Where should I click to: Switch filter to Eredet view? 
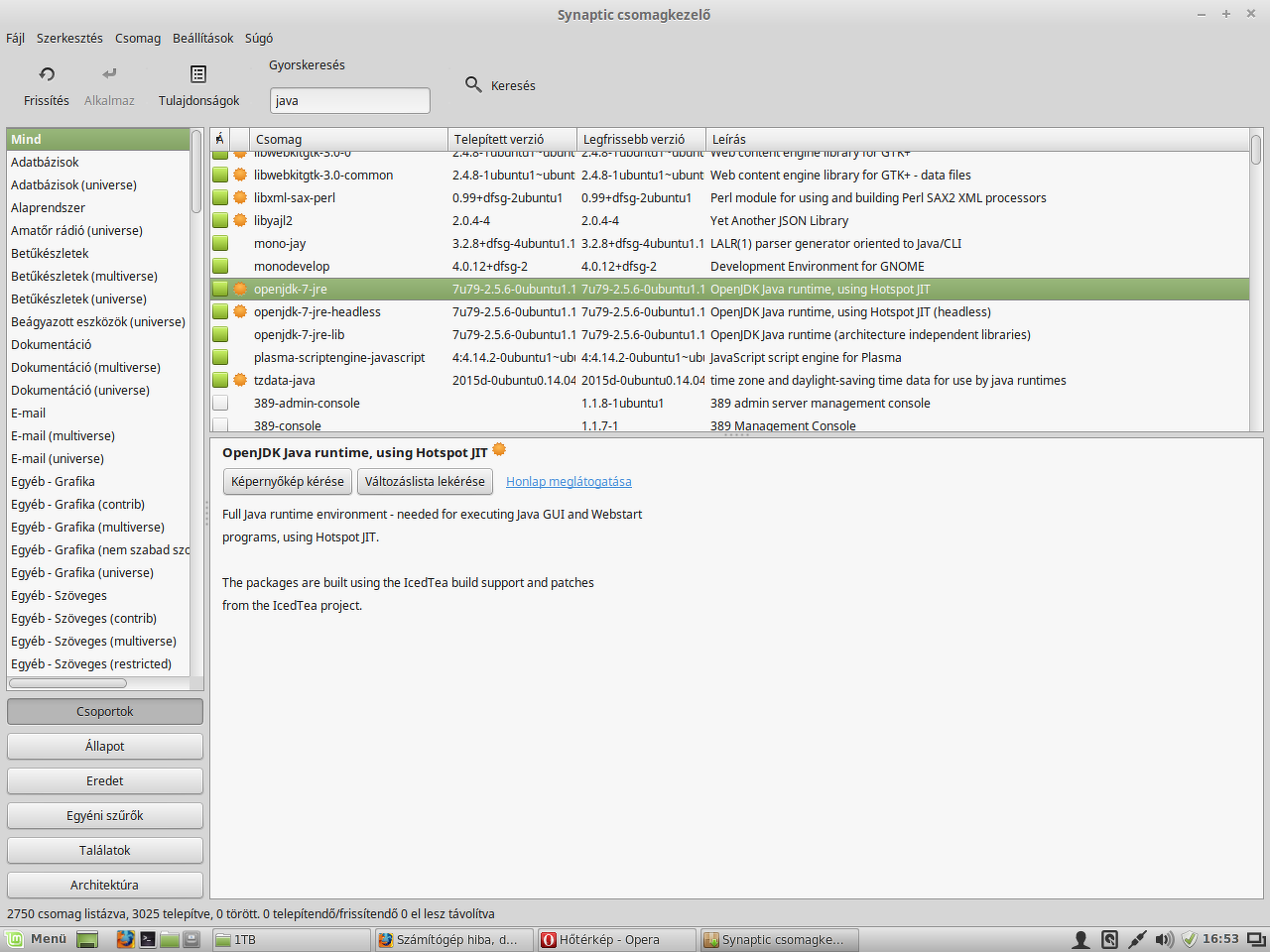(105, 780)
